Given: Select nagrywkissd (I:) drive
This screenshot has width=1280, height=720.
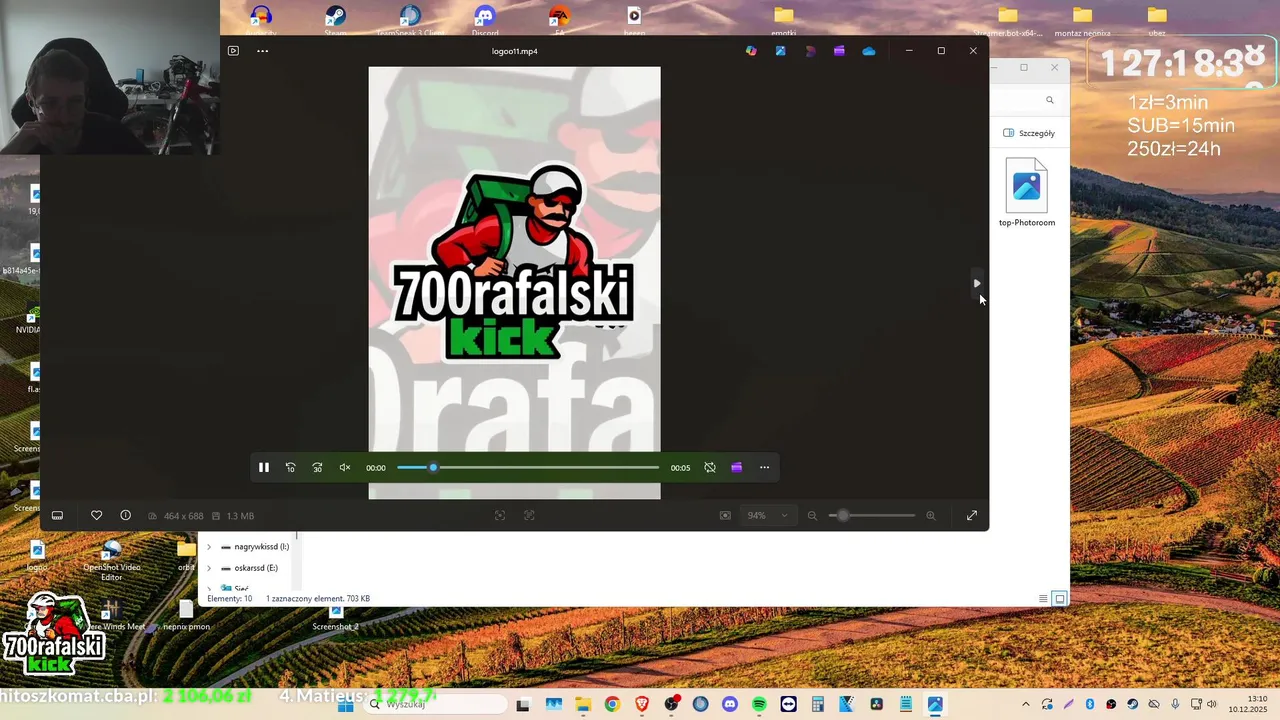Looking at the screenshot, I should 255,547.
